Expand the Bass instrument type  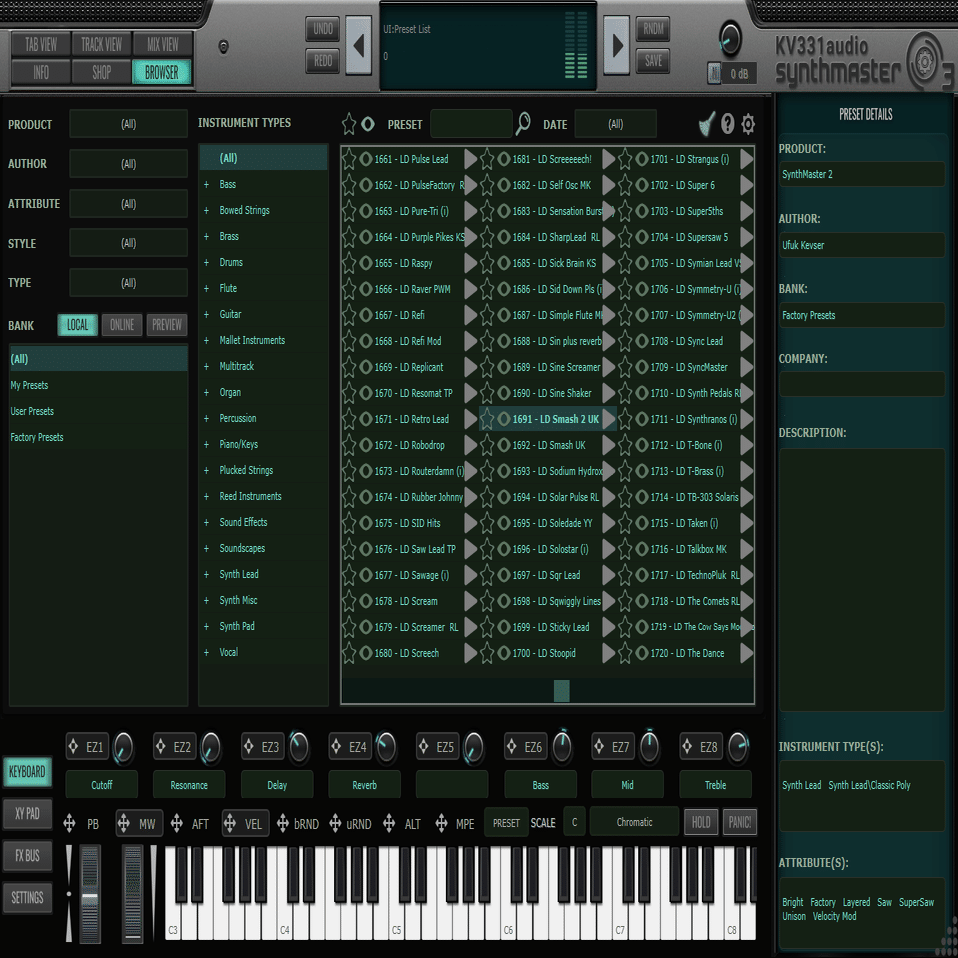(x=207, y=185)
